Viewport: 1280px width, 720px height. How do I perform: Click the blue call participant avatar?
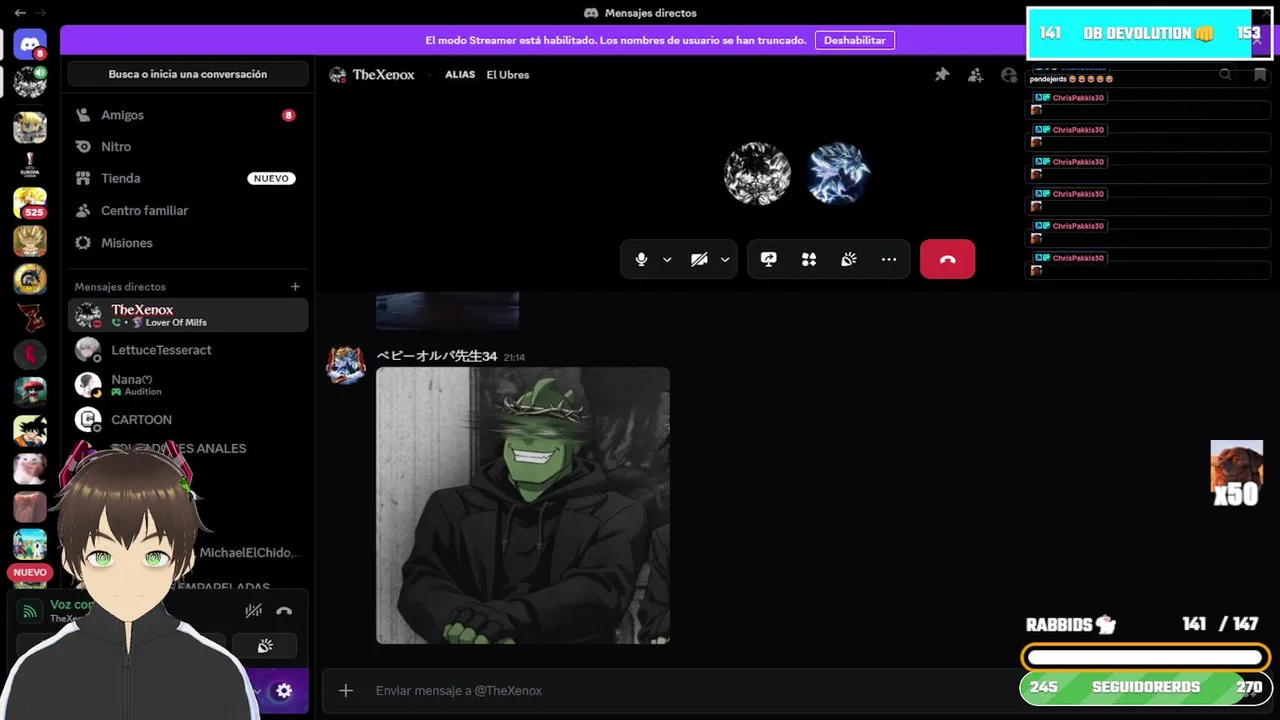pos(838,173)
